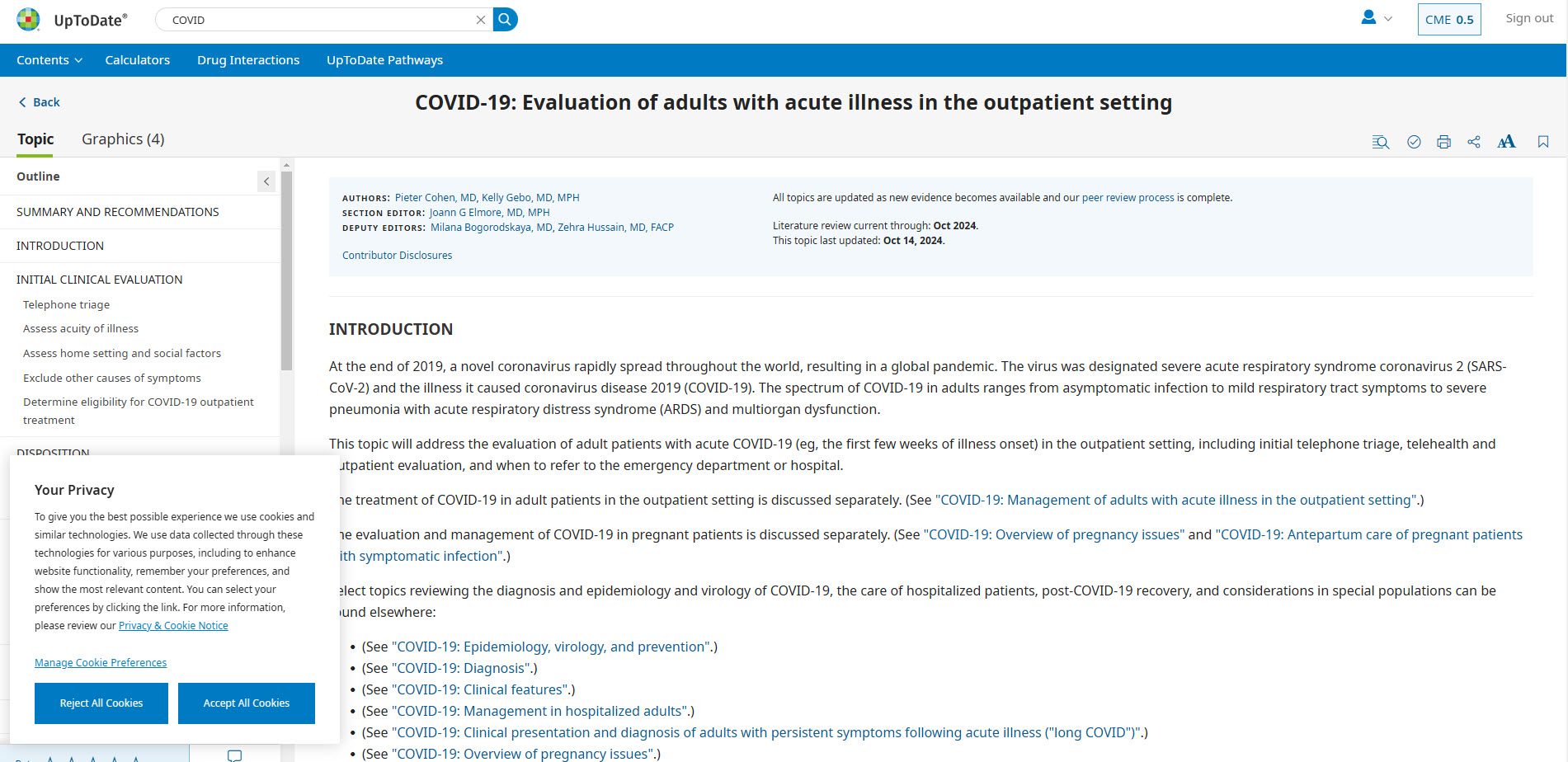Open COVID-19: Clinical features link
The image size is (1568, 762).
[481, 689]
